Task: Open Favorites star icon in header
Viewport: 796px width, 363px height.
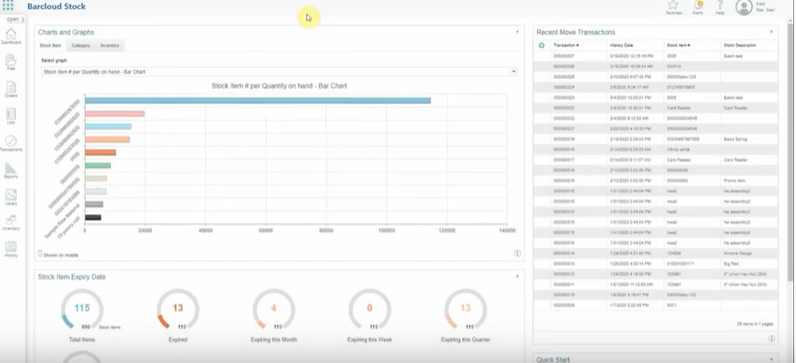Action: [673, 7]
